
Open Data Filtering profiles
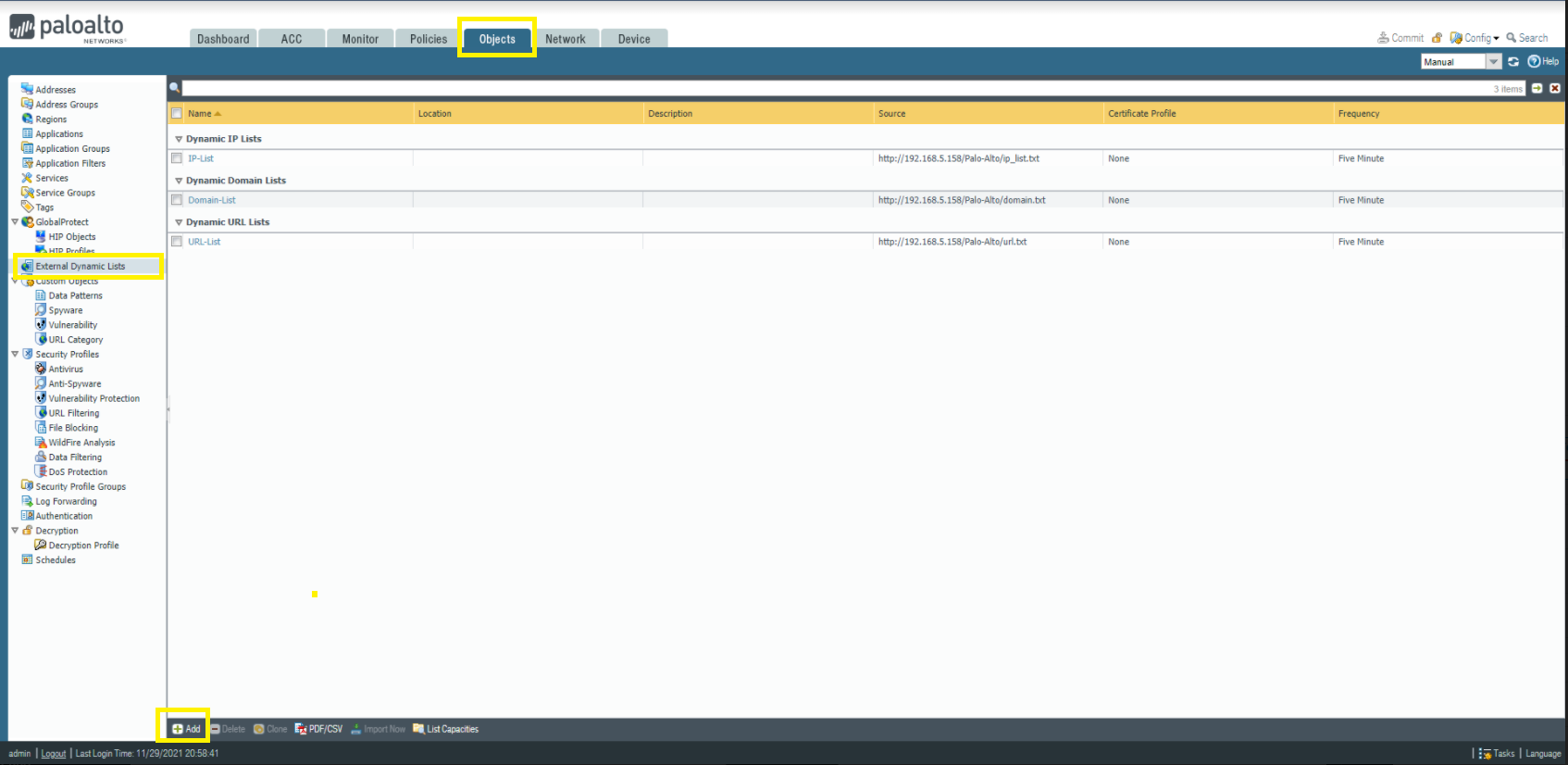point(75,458)
